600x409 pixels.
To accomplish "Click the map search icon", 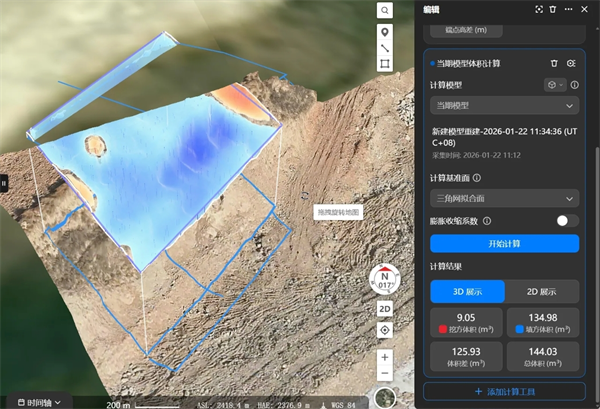I will tap(385, 10).
